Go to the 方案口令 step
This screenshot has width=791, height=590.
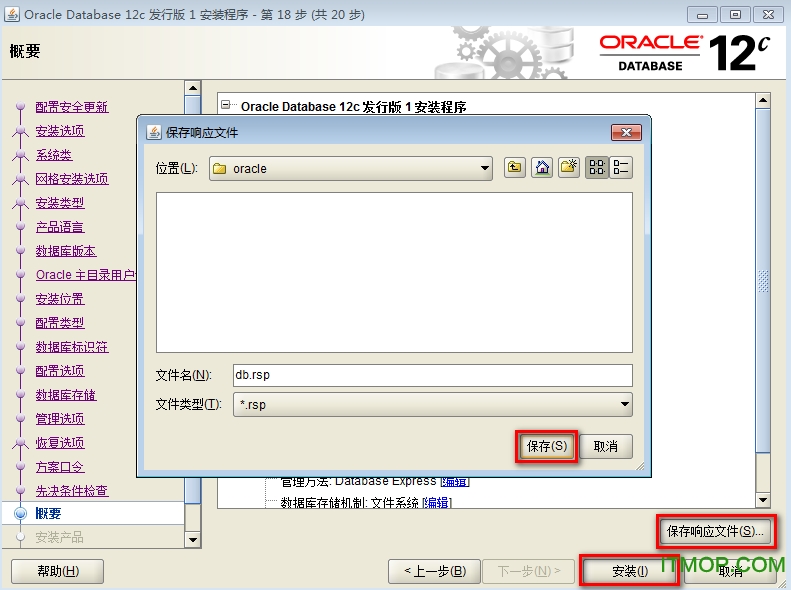click(x=60, y=467)
